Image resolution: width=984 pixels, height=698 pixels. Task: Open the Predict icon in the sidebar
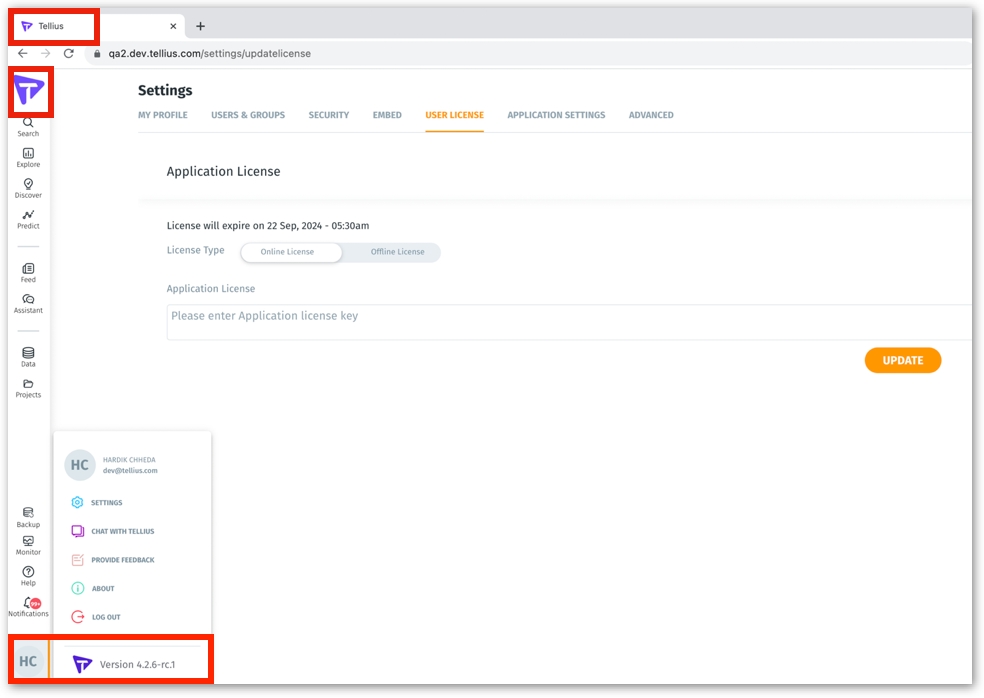(28, 216)
